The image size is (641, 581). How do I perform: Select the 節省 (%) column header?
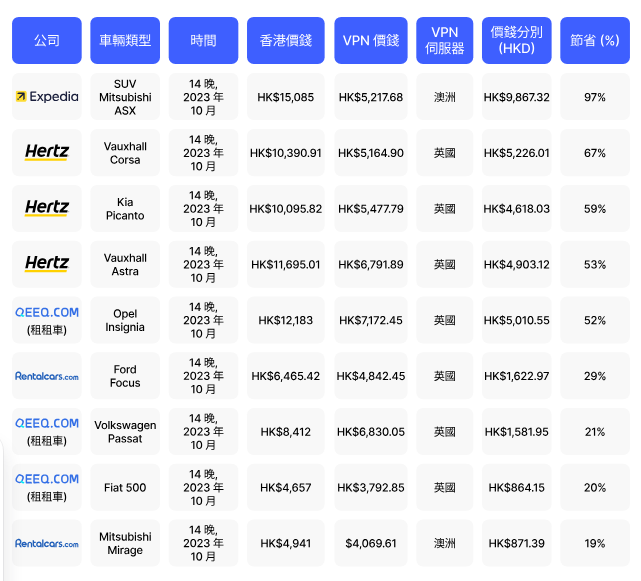coord(595,41)
